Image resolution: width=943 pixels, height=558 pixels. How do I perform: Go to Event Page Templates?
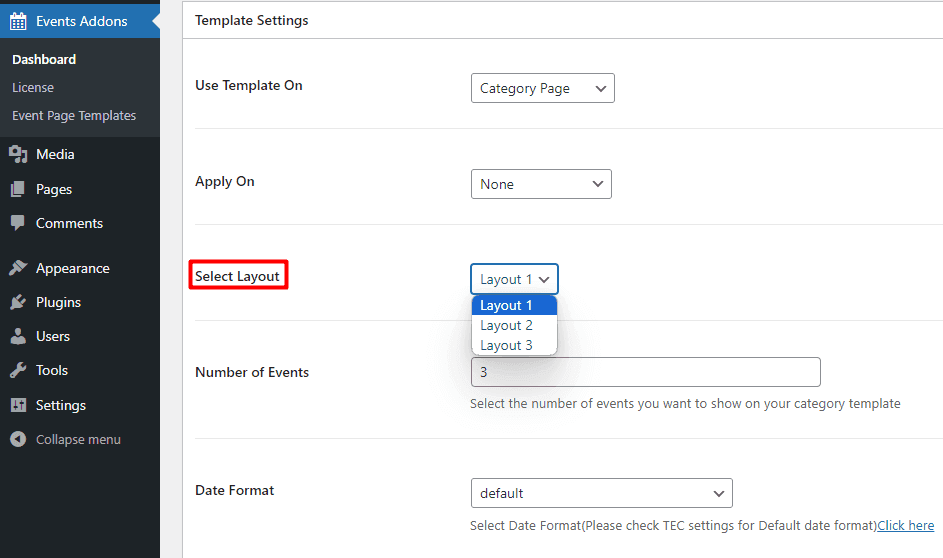click(x=74, y=116)
